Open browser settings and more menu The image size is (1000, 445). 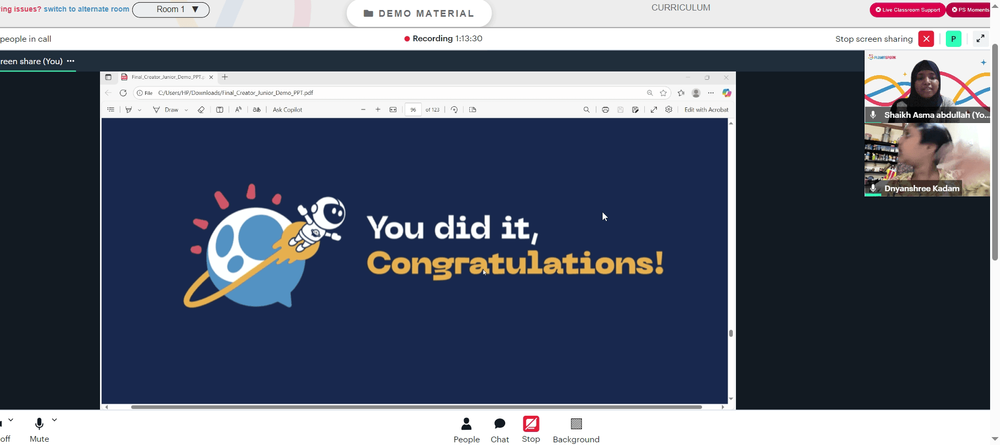coord(711,93)
